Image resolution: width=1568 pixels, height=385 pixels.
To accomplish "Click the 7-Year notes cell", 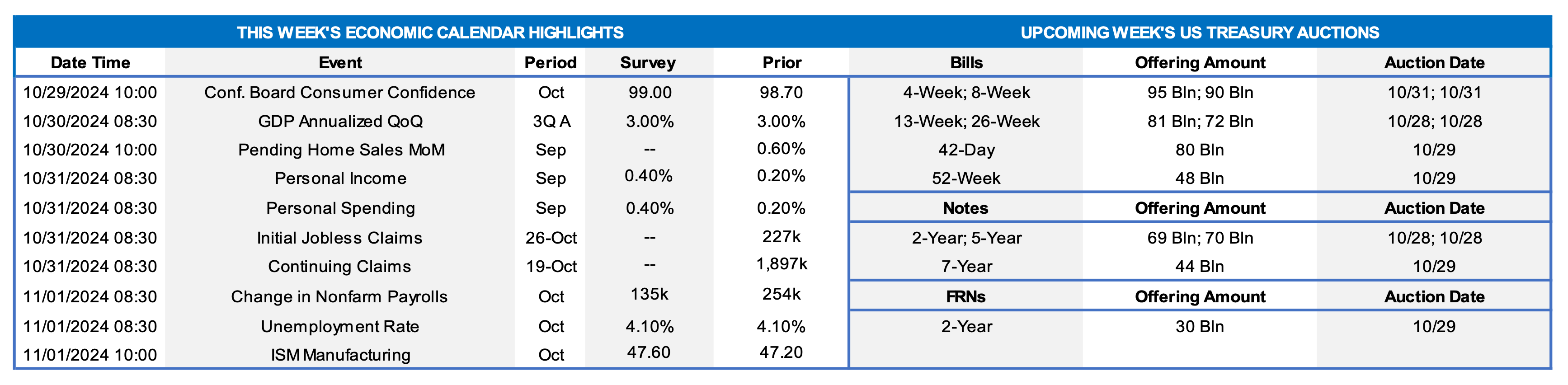I will tap(966, 267).
